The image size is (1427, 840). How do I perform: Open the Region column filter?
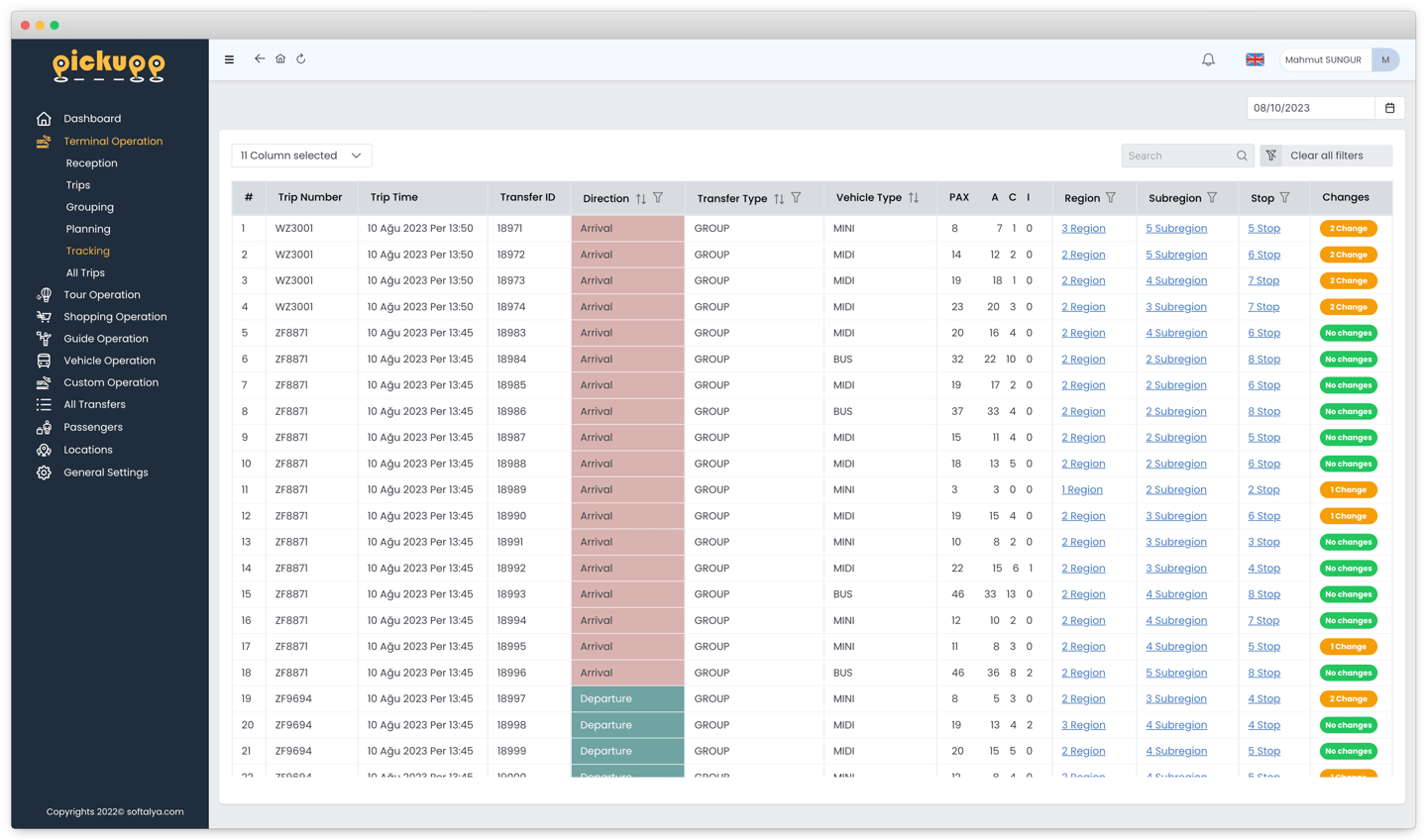1111,198
